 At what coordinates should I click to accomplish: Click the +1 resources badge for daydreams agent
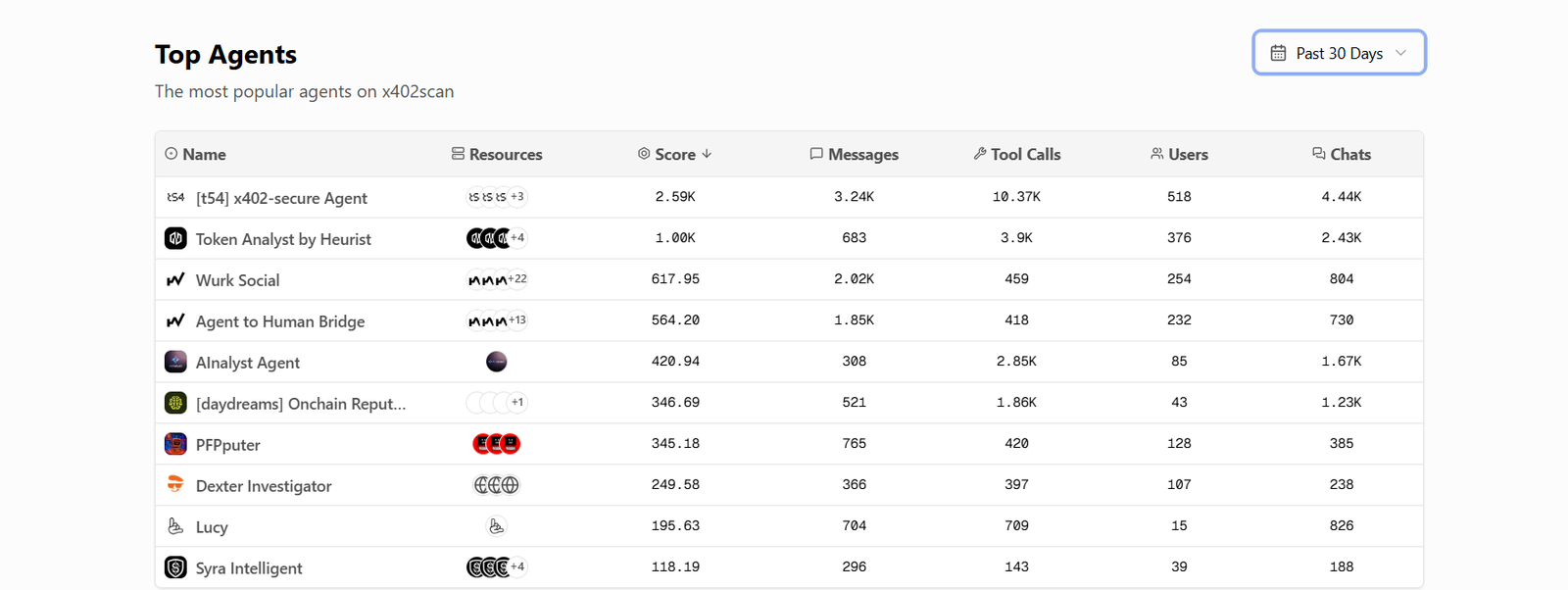coord(517,403)
